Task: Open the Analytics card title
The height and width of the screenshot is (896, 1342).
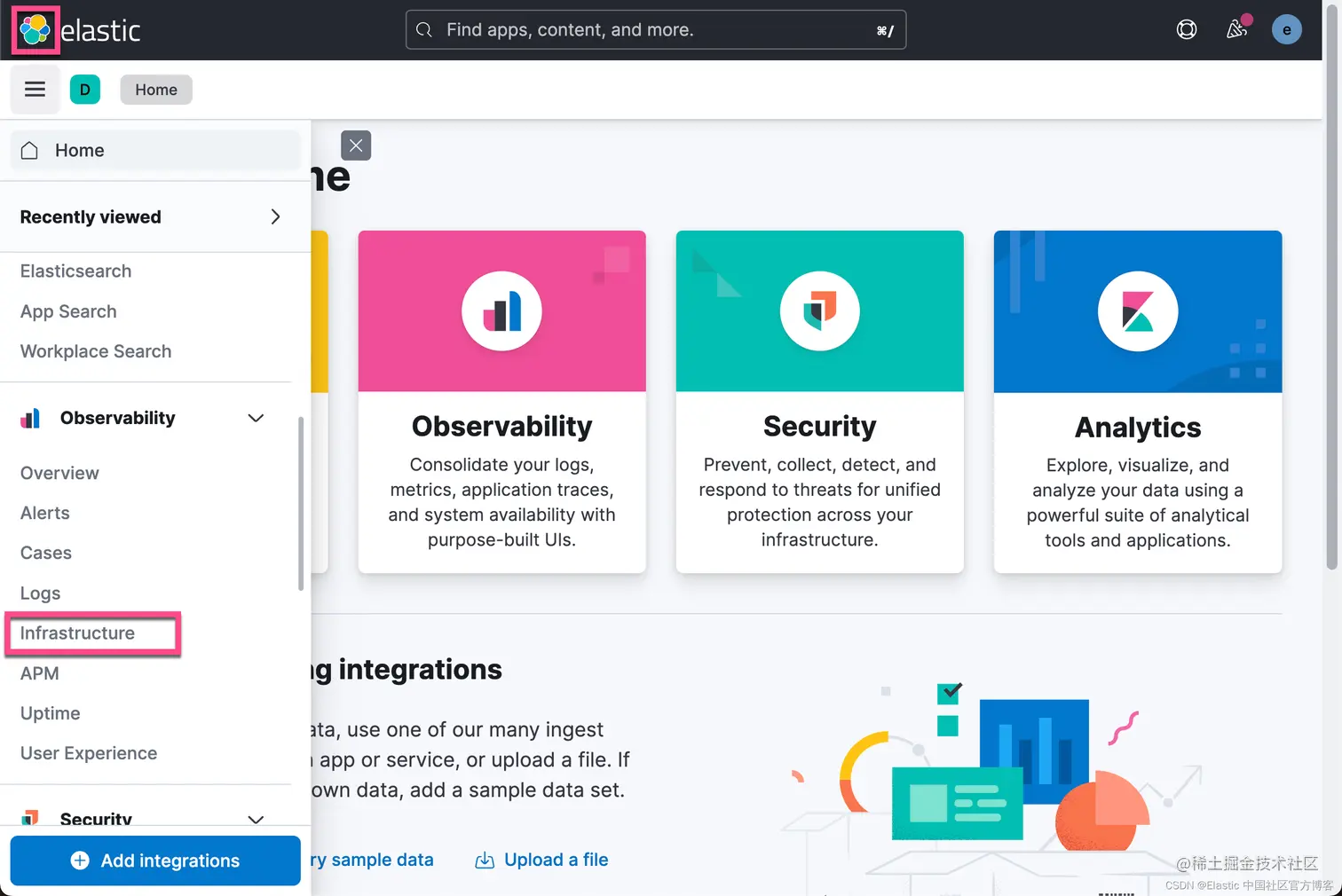Action: (1138, 428)
